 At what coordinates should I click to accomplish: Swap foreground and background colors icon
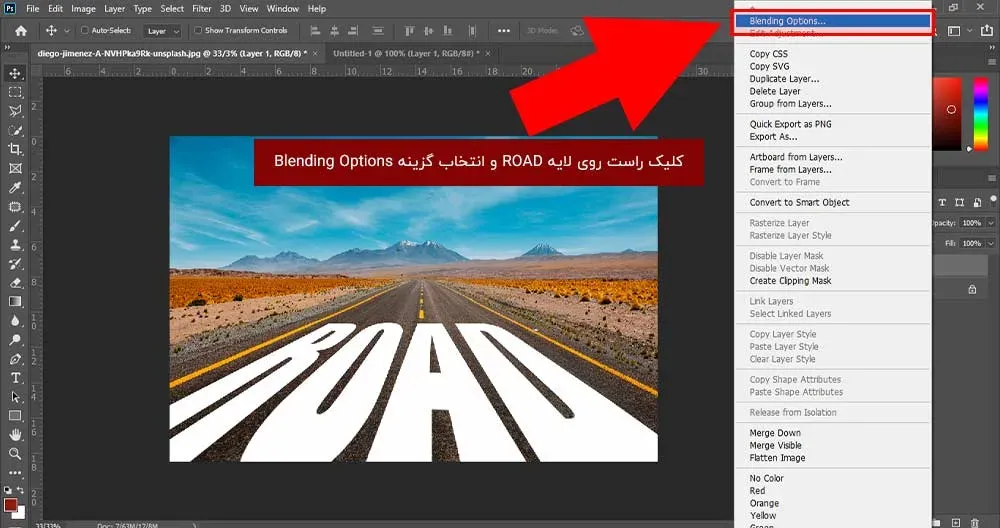click(x=20, y=490)
